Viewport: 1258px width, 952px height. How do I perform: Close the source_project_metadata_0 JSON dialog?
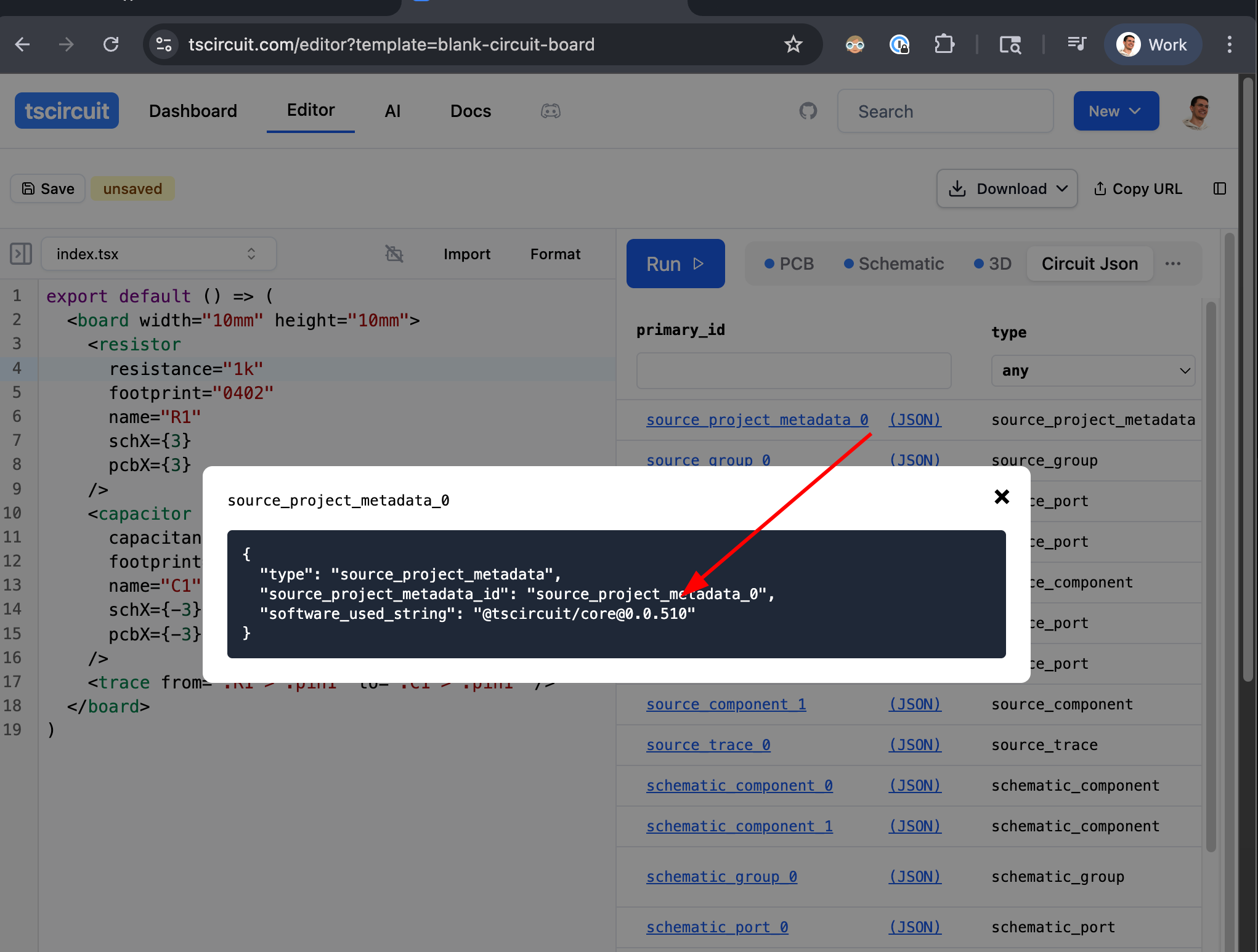tap(1001, 497)
